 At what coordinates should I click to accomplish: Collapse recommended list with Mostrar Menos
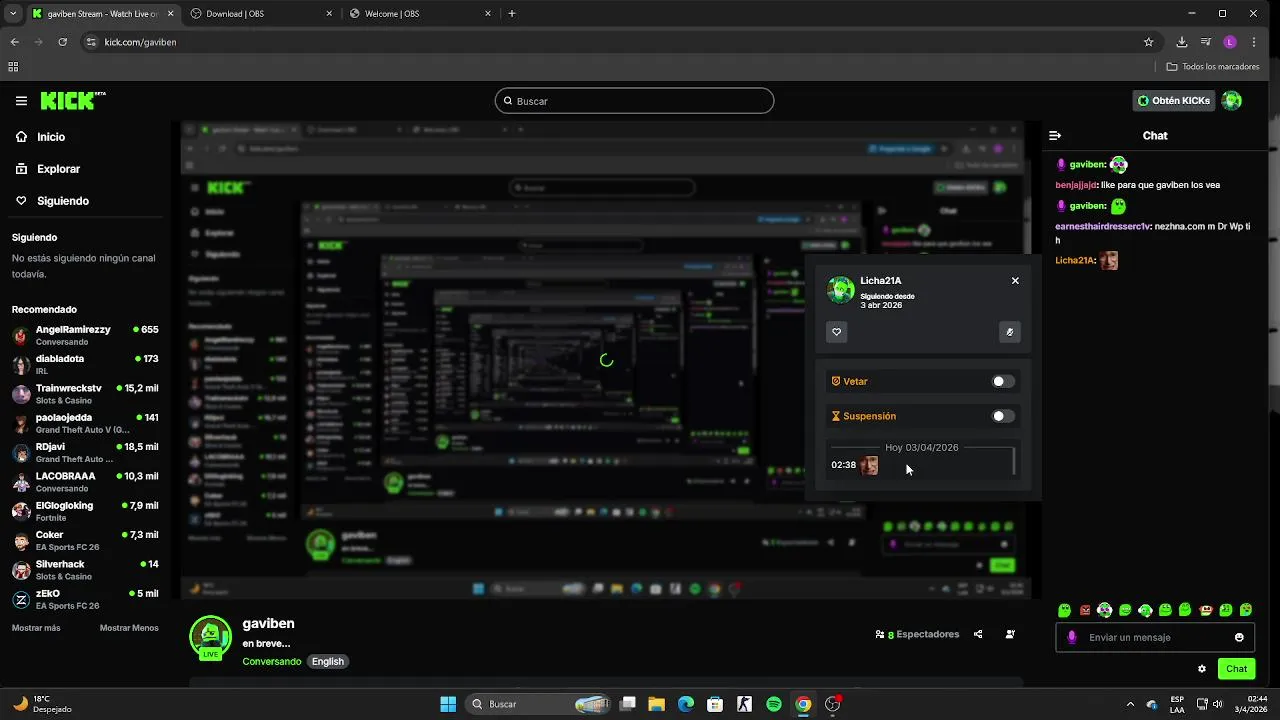point(129,628)
